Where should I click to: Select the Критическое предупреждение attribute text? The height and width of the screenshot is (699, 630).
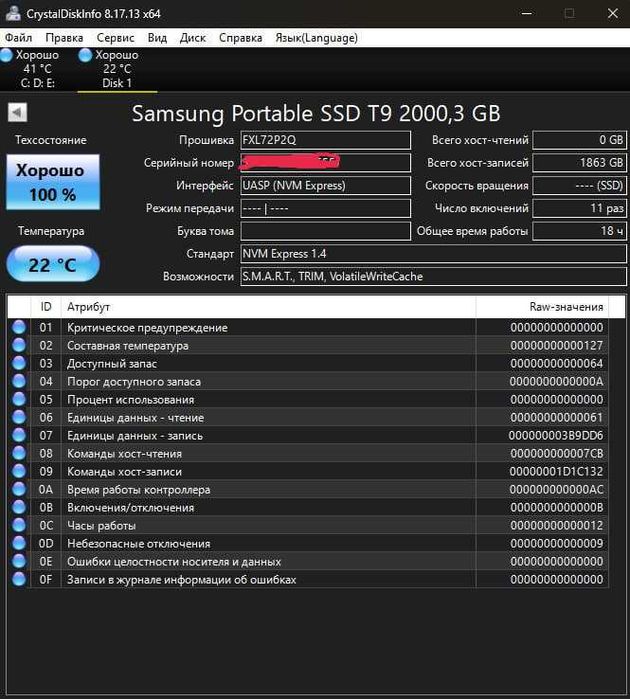[x=147, y=328]
